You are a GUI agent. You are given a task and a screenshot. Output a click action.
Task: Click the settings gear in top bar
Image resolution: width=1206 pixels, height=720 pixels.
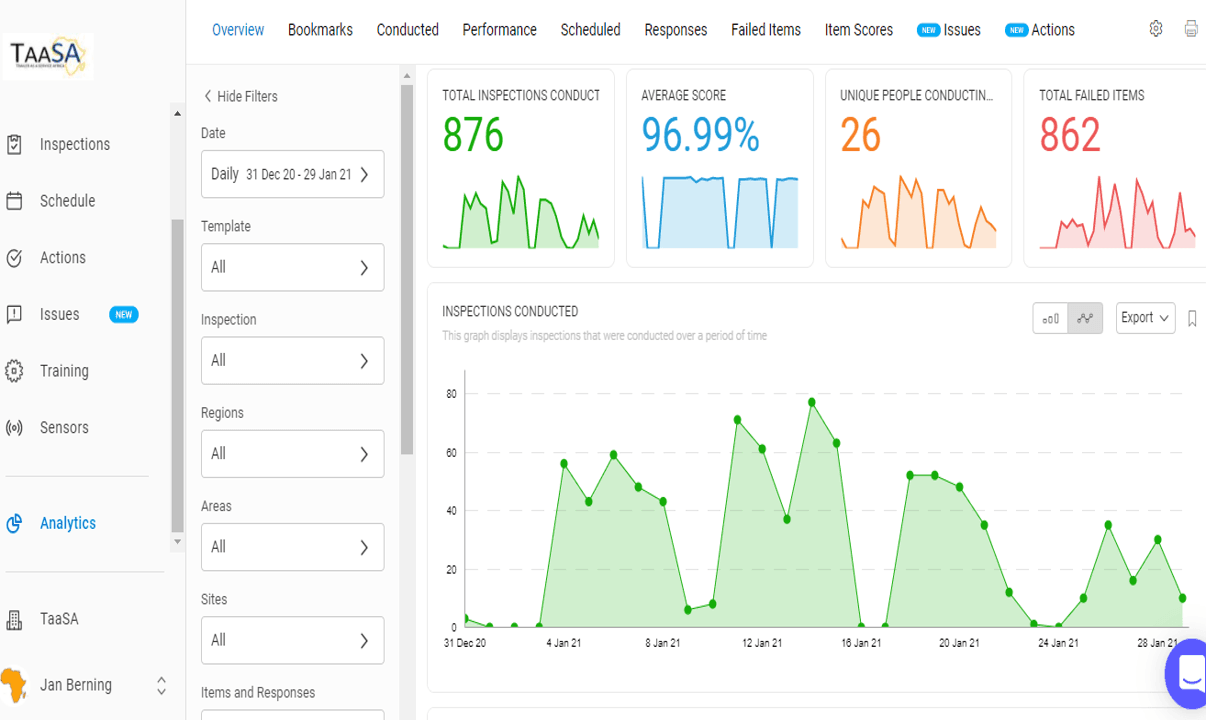1156,29
